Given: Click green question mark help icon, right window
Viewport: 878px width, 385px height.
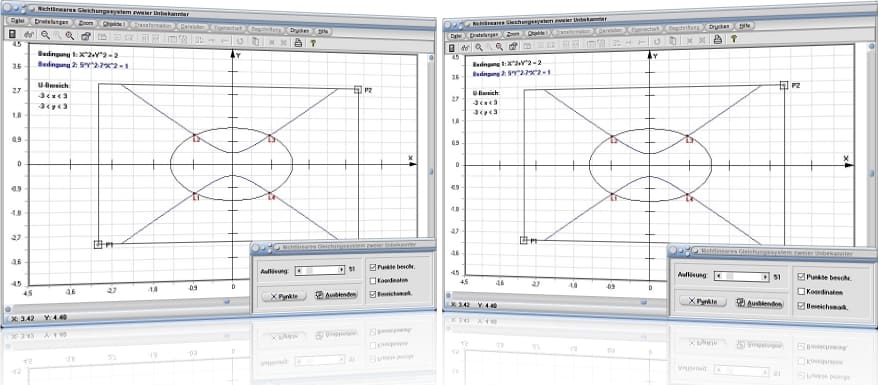Looking at the screenshot, I should pyautogui.click(x=734, y=38).
